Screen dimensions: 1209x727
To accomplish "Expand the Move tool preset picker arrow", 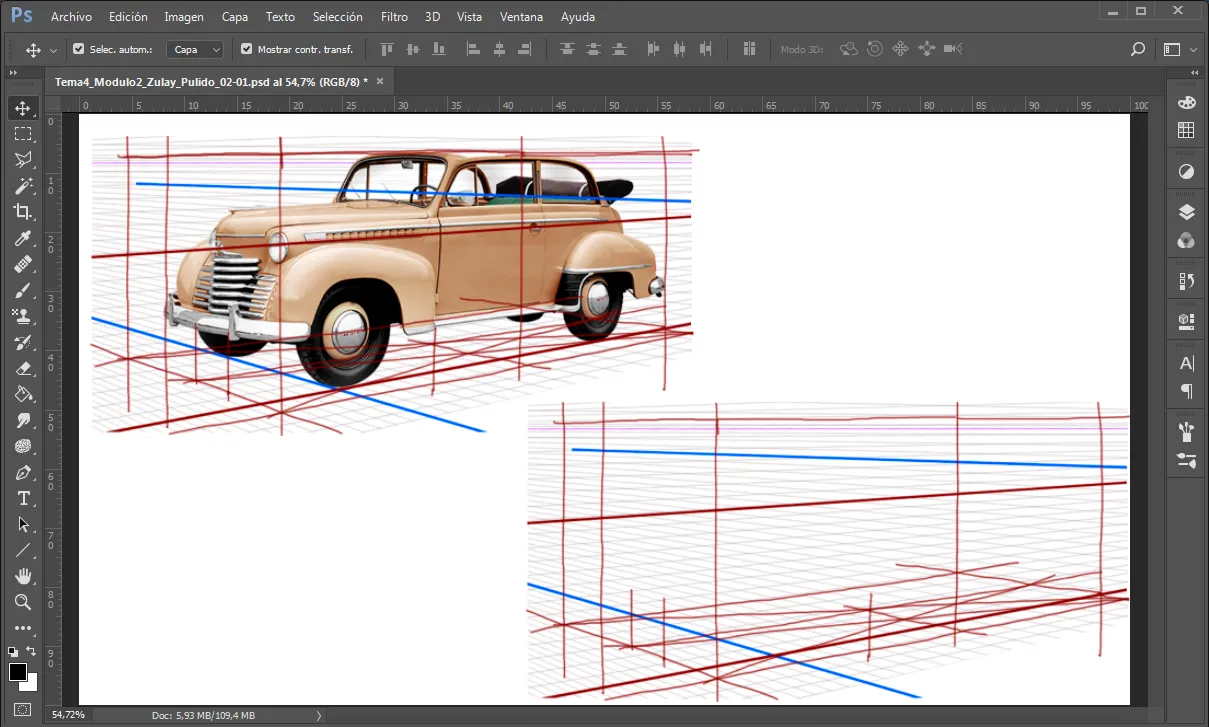I will tap(53, 50).
